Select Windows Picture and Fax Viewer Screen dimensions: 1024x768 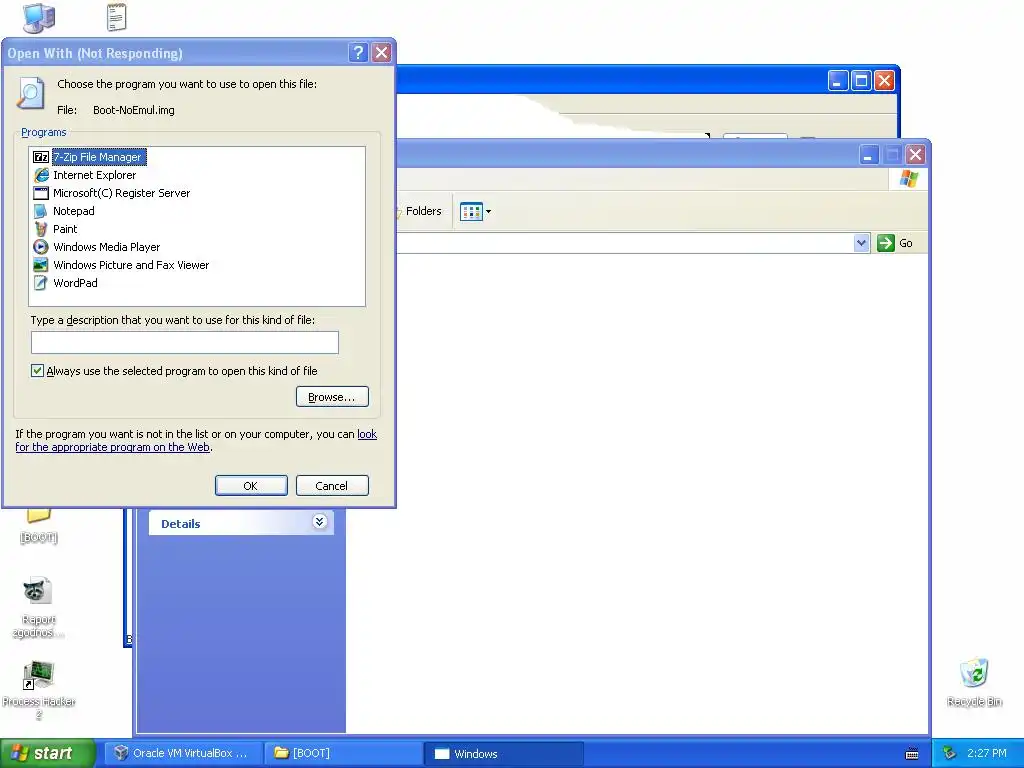[x=131, y=264]
